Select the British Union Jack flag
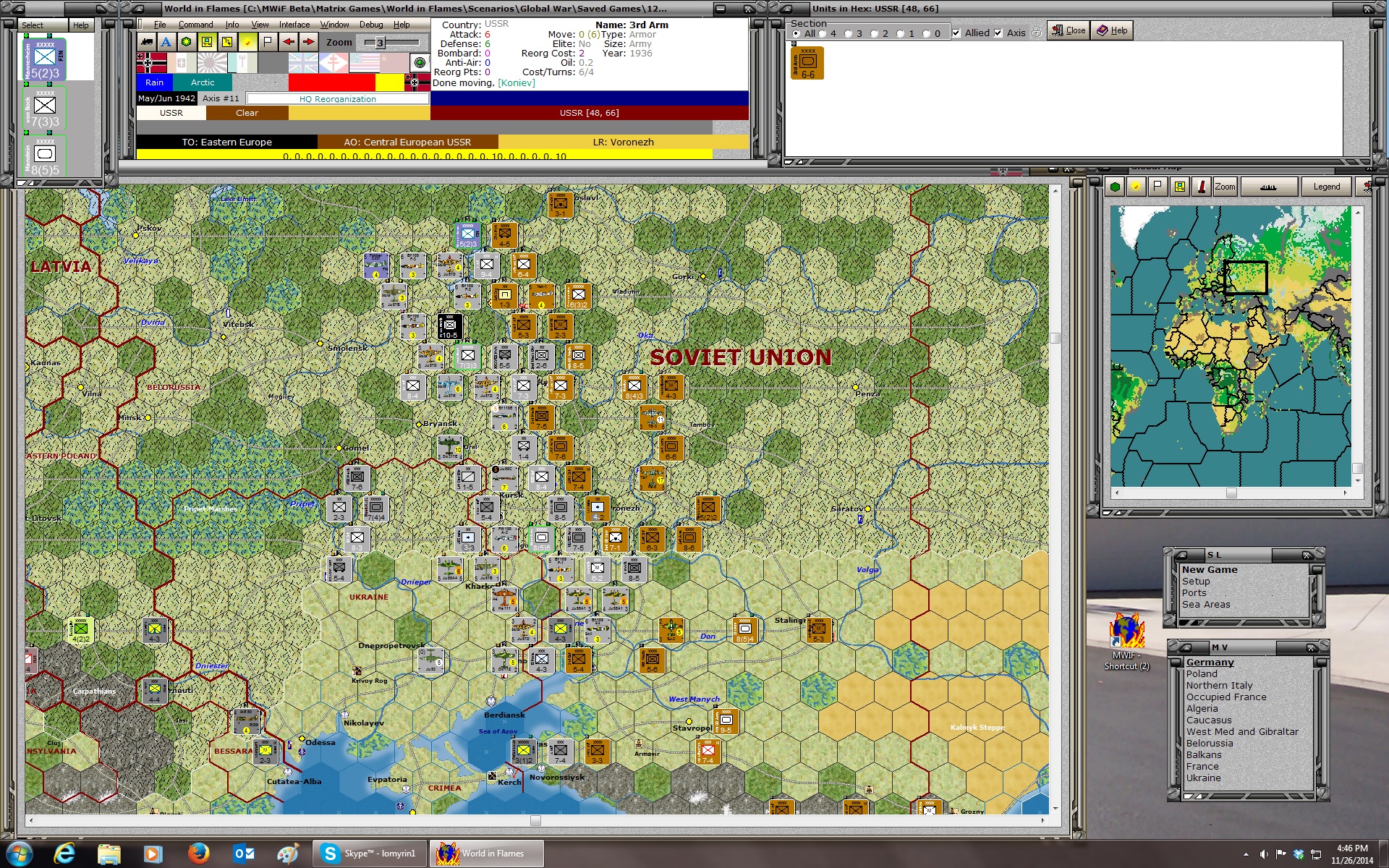 pos(303,63)
